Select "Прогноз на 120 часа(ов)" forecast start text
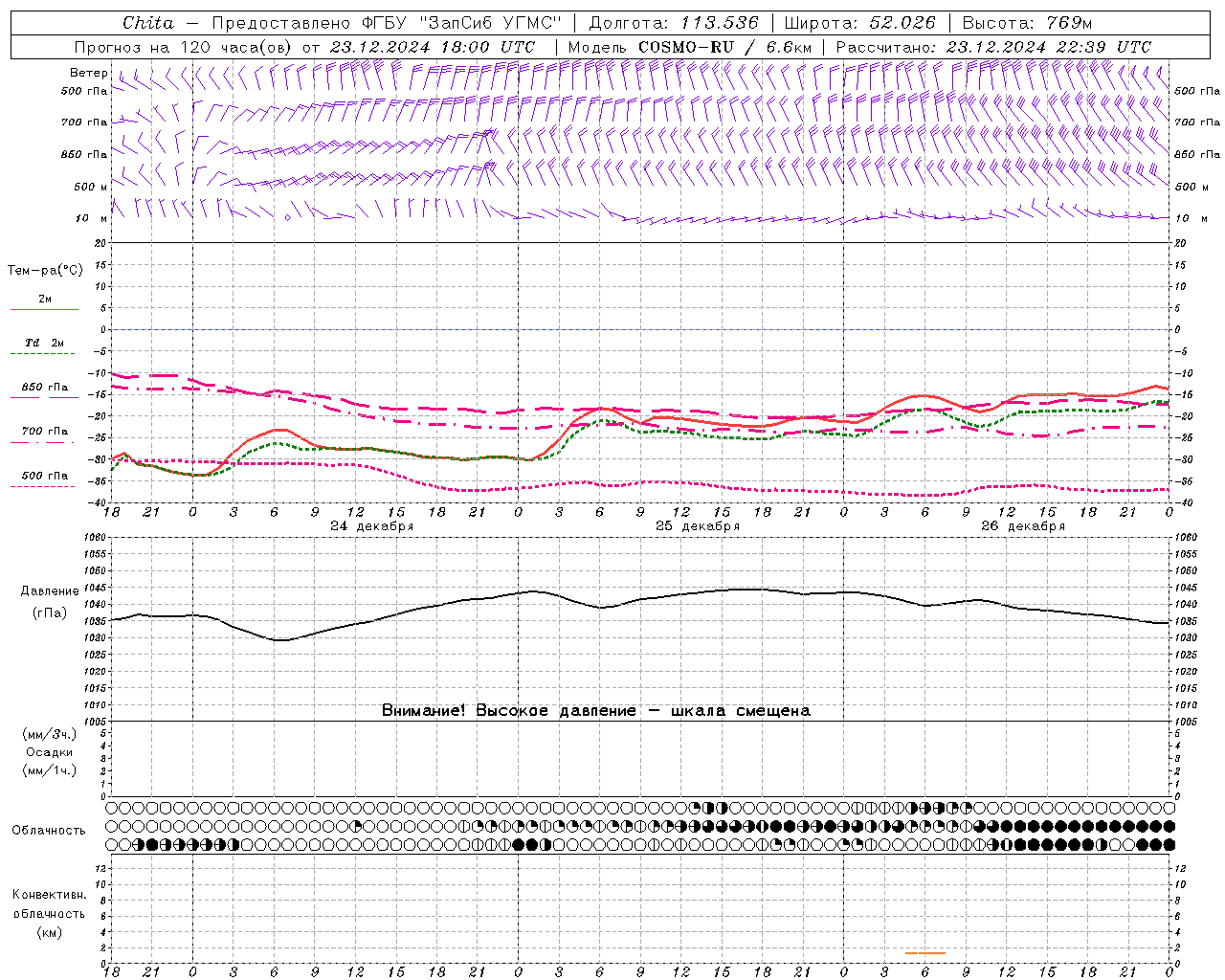This screenshot has width=1225, height=980. 185,47
